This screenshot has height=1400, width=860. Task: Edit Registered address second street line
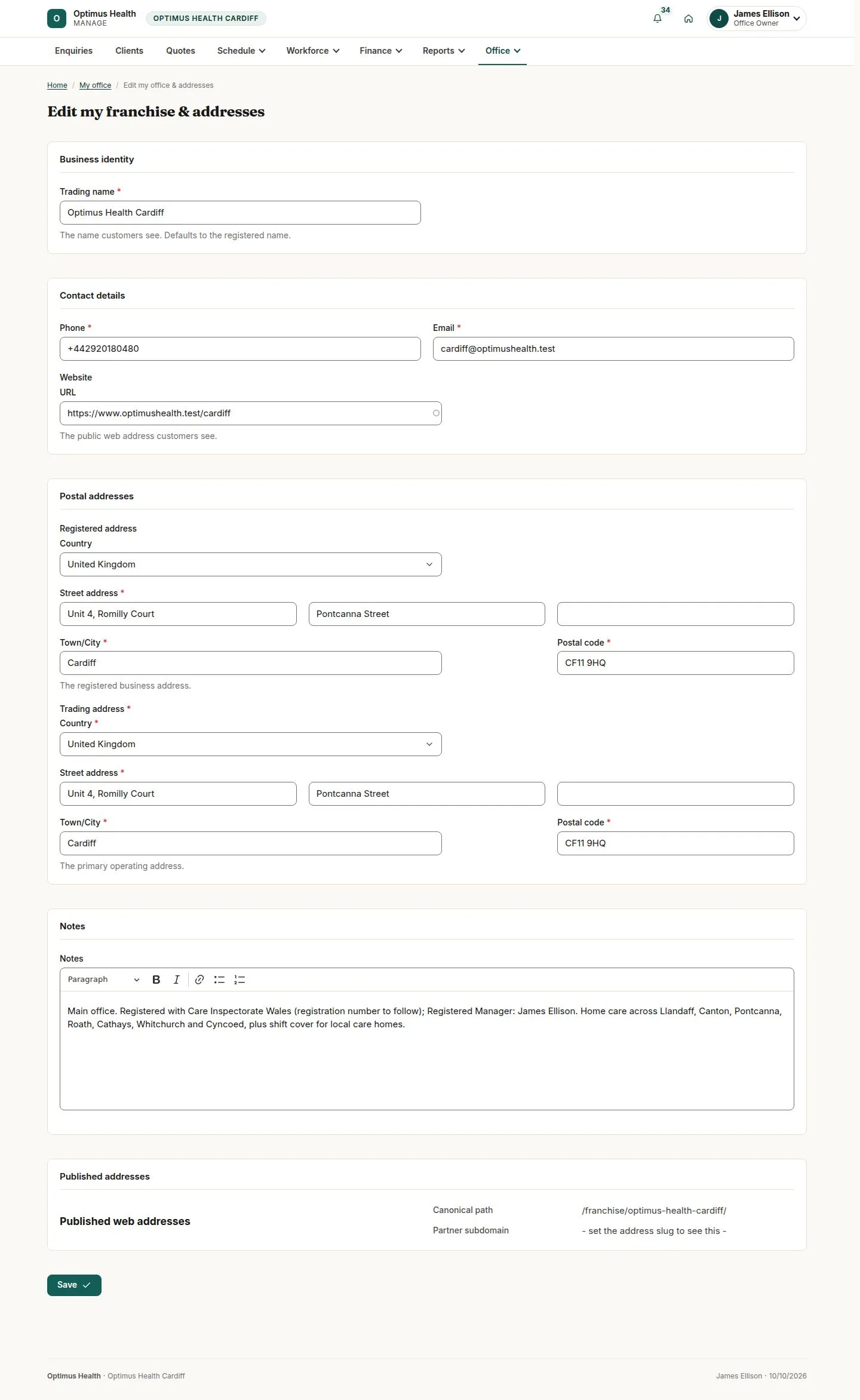pyautogui.click(x=427, y=614)
